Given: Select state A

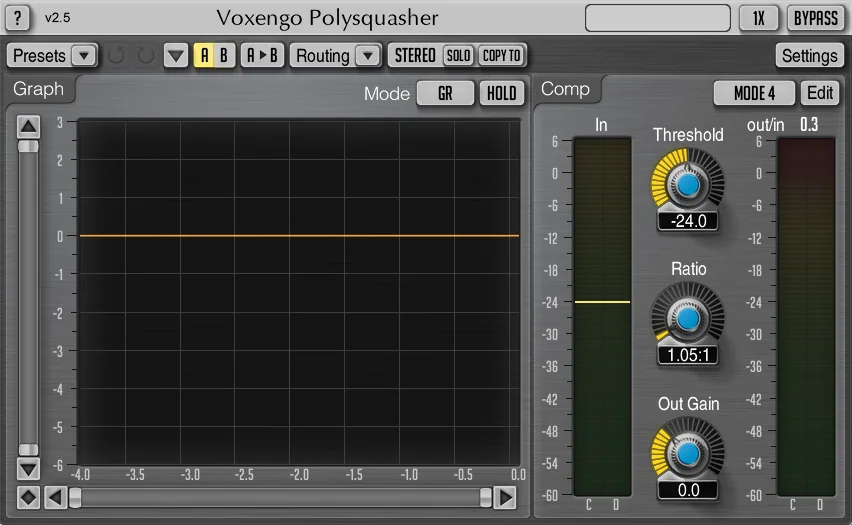Looking at the screenshot, I should (x=204, y=55).
